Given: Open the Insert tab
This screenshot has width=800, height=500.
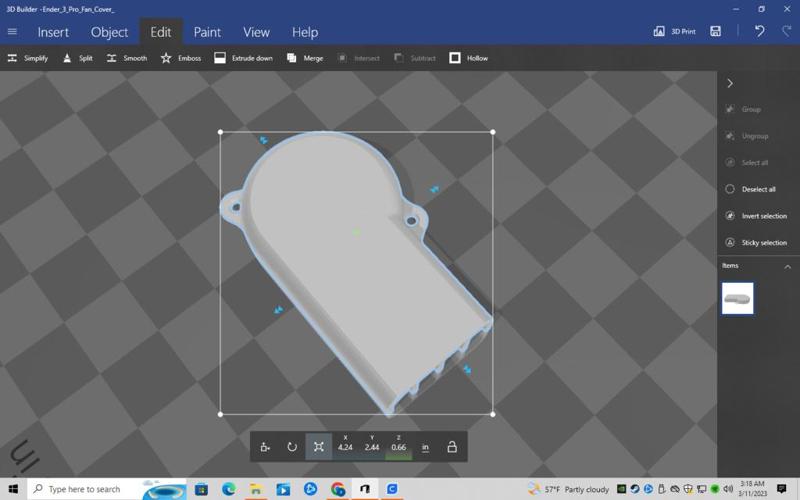Looking at the screenshot, I should 53,32.
